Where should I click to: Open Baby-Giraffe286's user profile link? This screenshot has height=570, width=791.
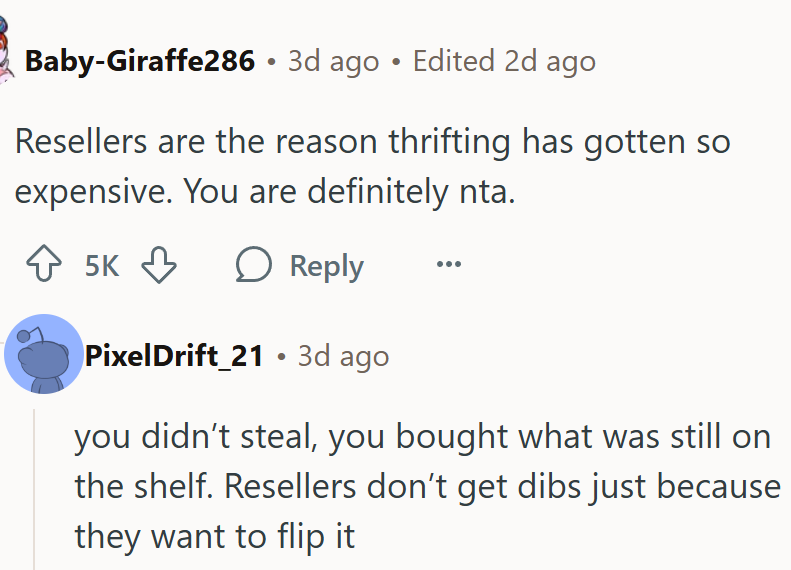coord(140,61)
